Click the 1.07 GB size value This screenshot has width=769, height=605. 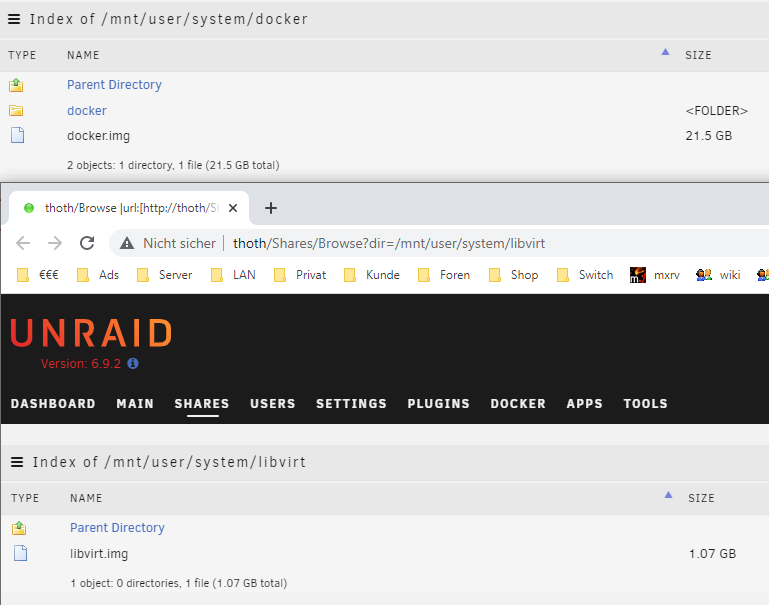click(713, 554)
